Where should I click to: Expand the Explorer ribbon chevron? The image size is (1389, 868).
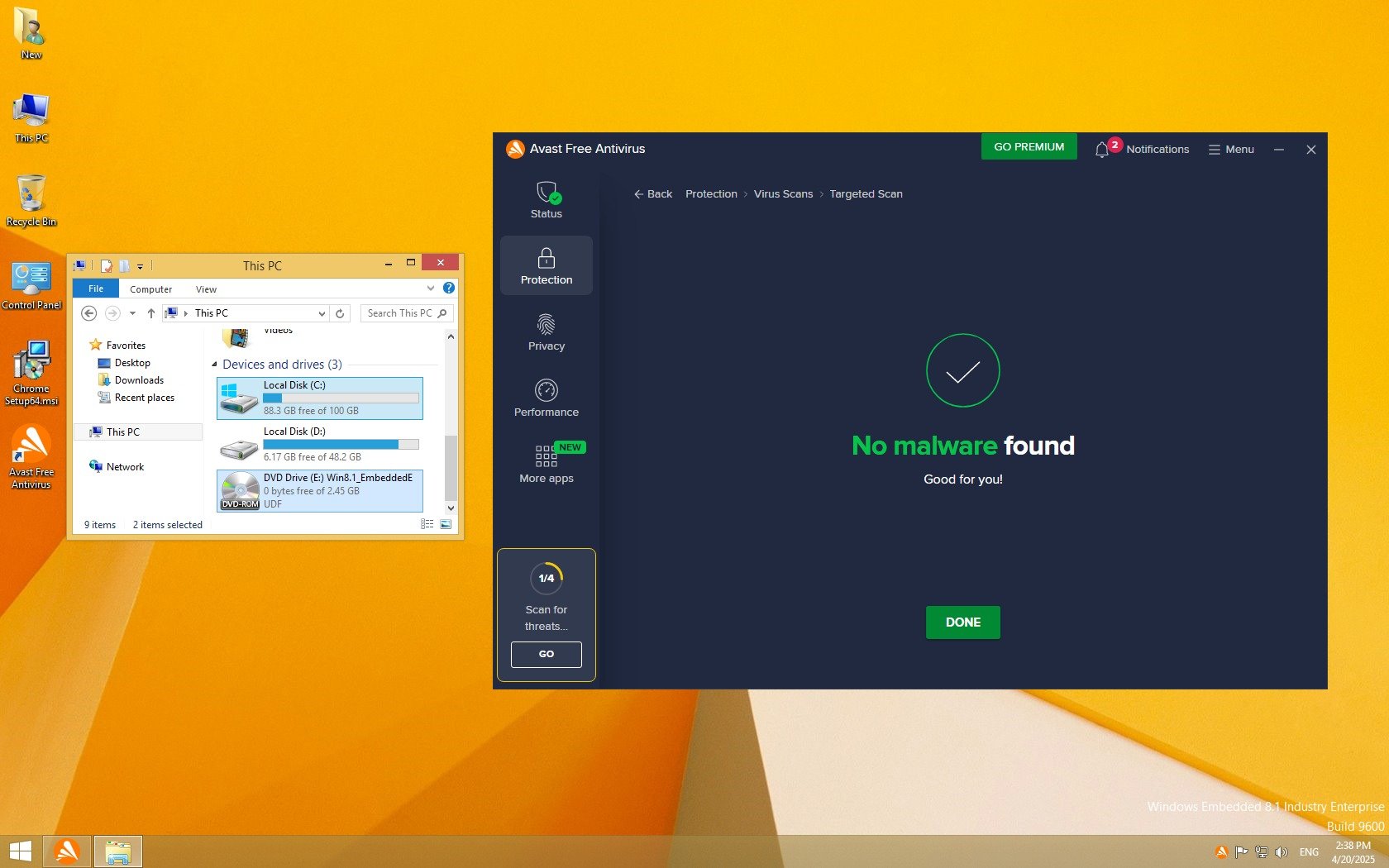click(x=430, y=288)
